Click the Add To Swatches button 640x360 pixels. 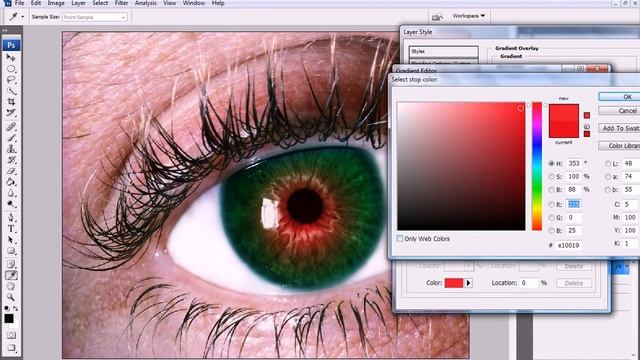point(619,128)
